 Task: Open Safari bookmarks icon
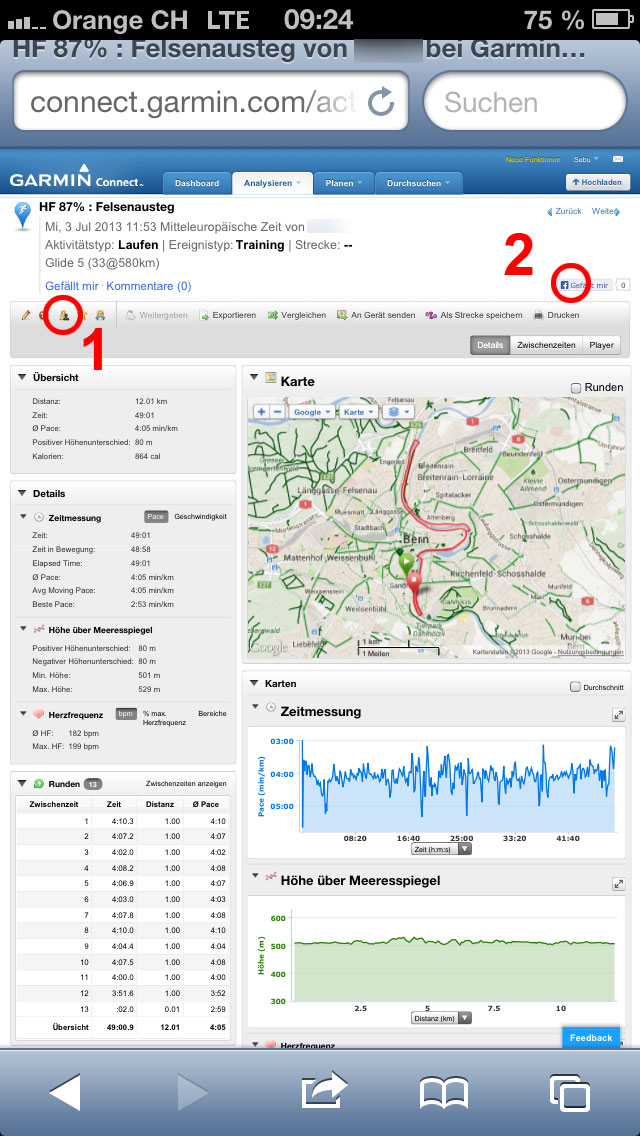point(444,1092)
